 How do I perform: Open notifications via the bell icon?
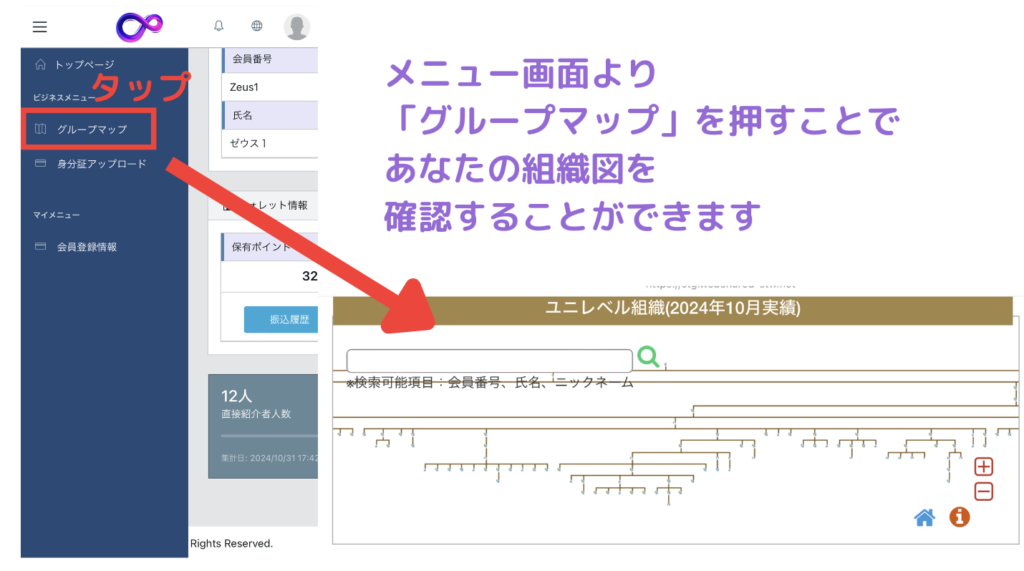[219, 27]
